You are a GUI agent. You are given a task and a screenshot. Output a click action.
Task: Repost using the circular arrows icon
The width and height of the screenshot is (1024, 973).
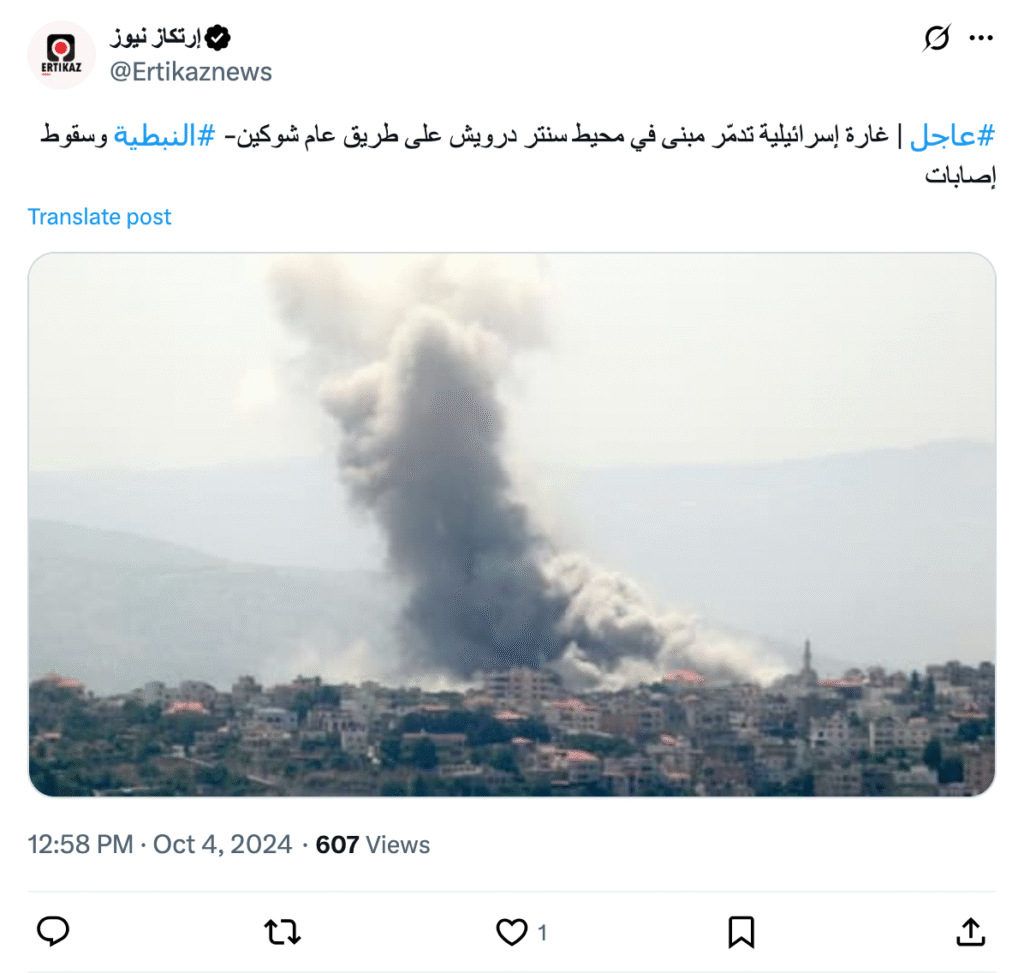coord(282,932)
